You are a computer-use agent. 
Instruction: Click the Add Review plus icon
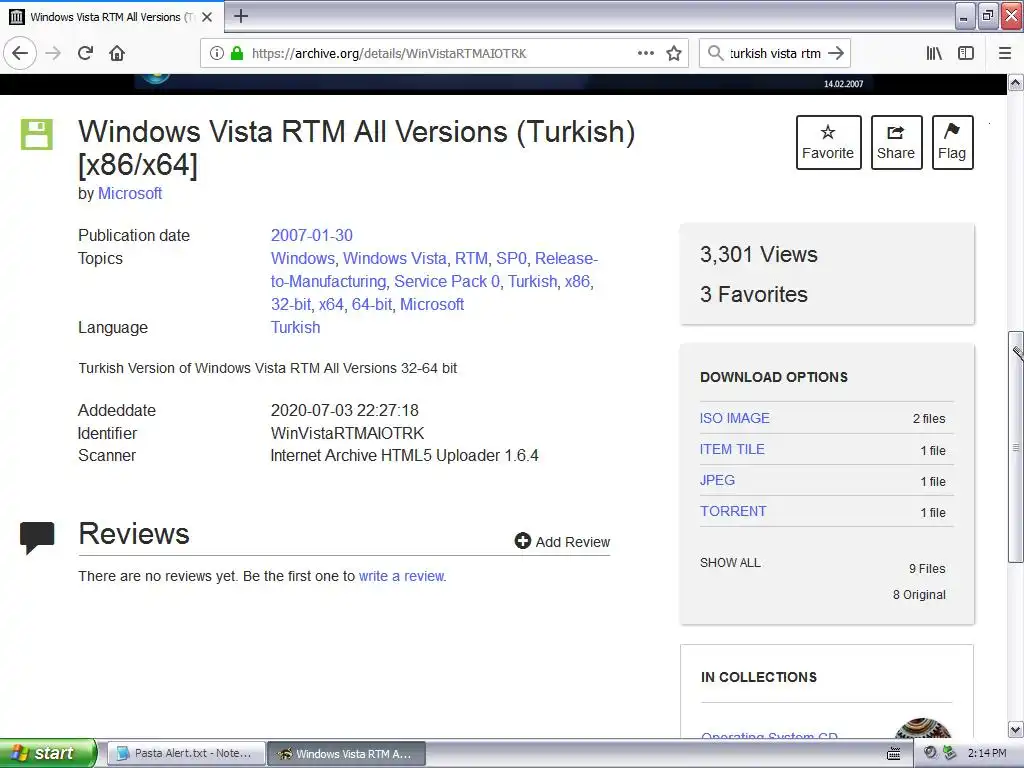(522, 541)
